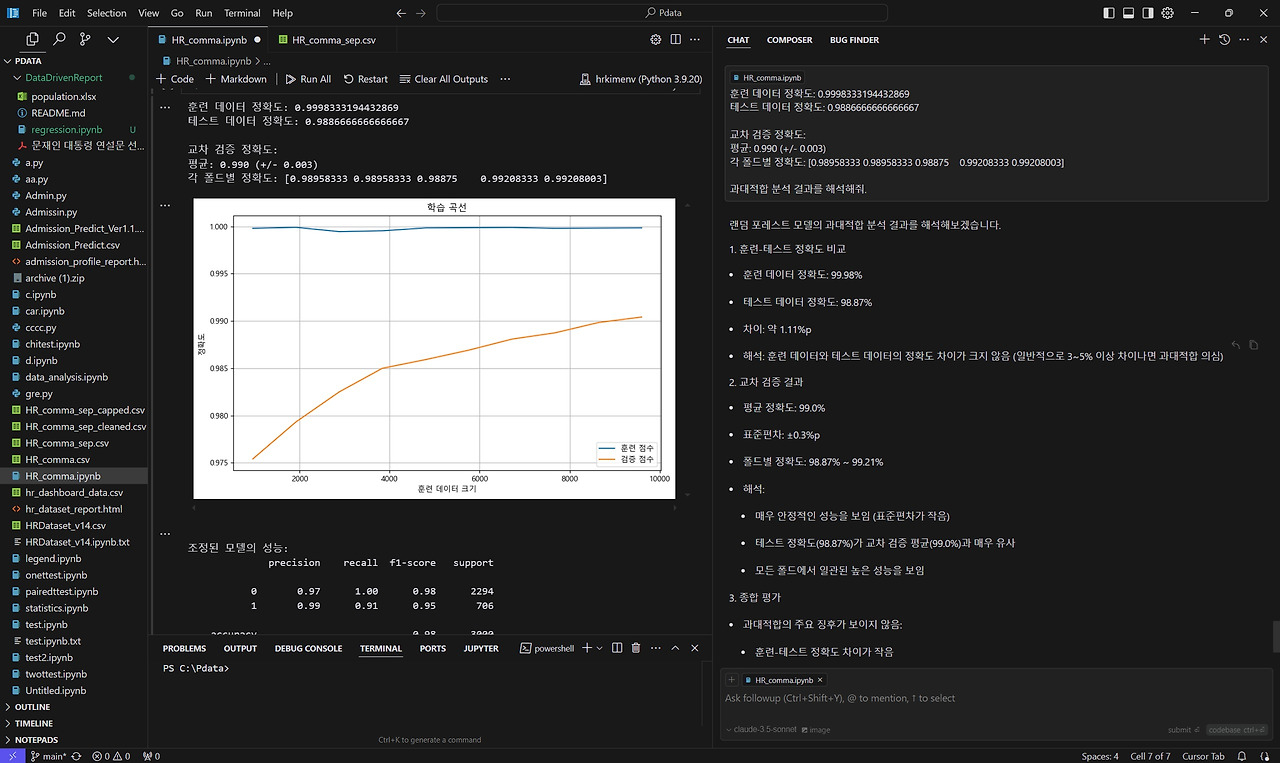Split the terminal pane
This screenshot has width=1280, height=763.
point(617,648)
